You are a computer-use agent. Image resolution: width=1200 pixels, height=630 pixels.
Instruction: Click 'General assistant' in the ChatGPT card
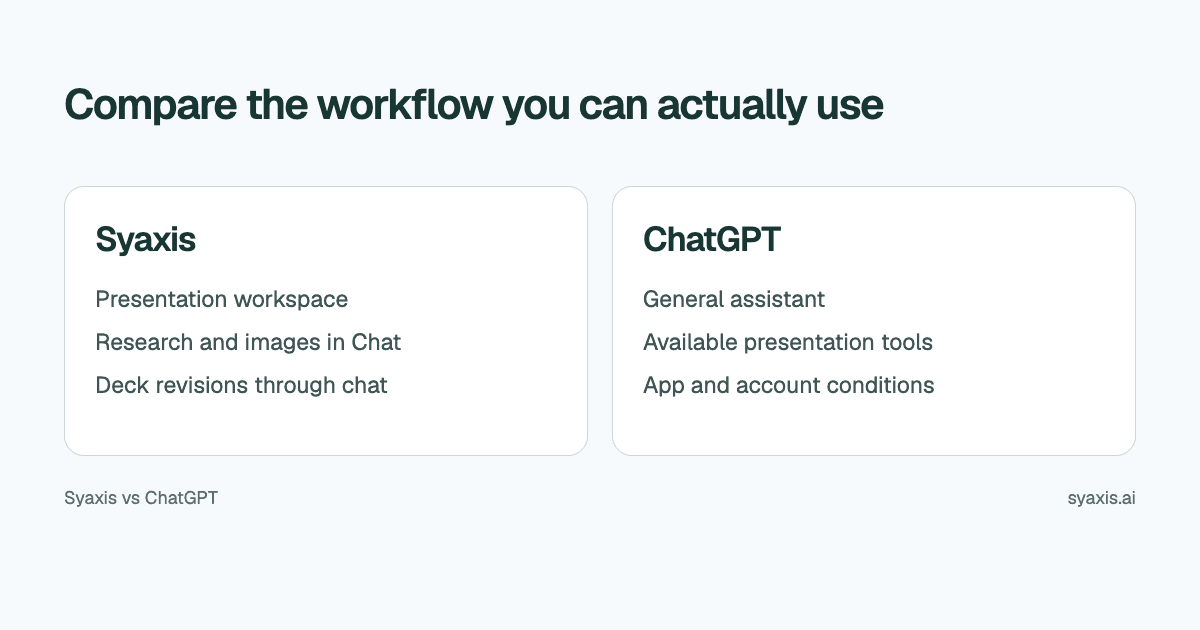(734, 299)
